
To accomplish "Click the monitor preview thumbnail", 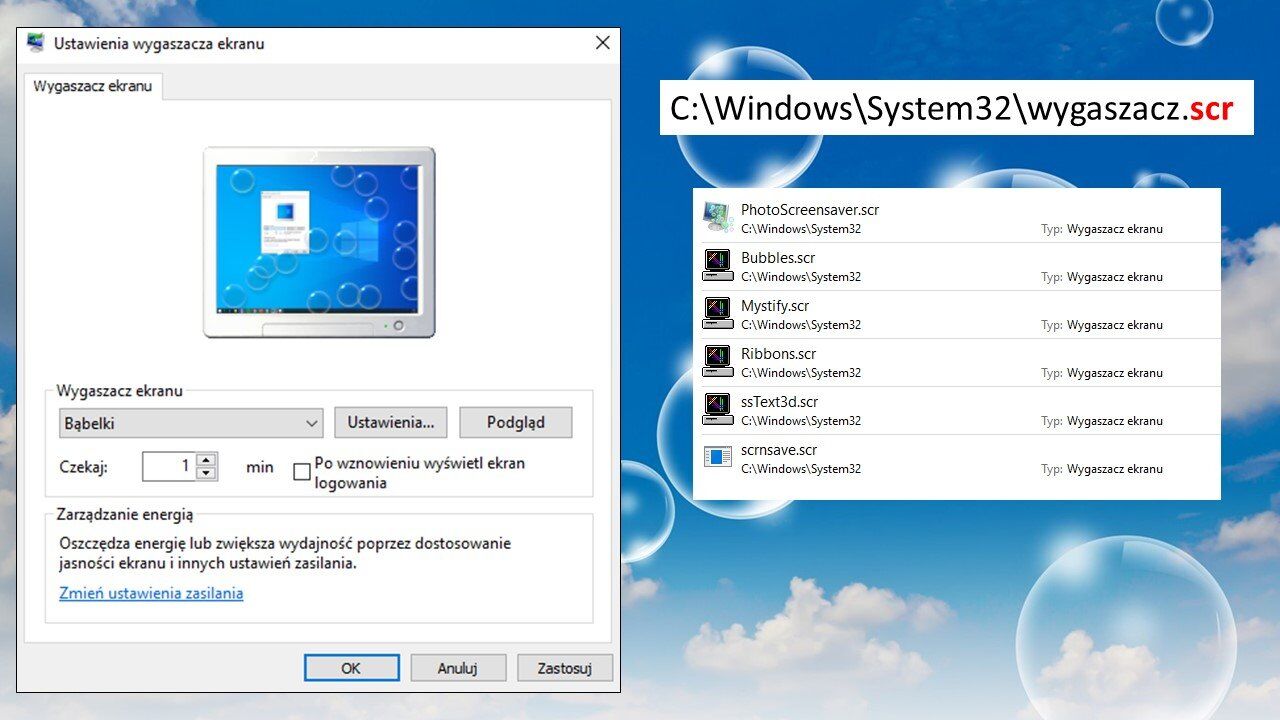I will (x=319, y=242).
